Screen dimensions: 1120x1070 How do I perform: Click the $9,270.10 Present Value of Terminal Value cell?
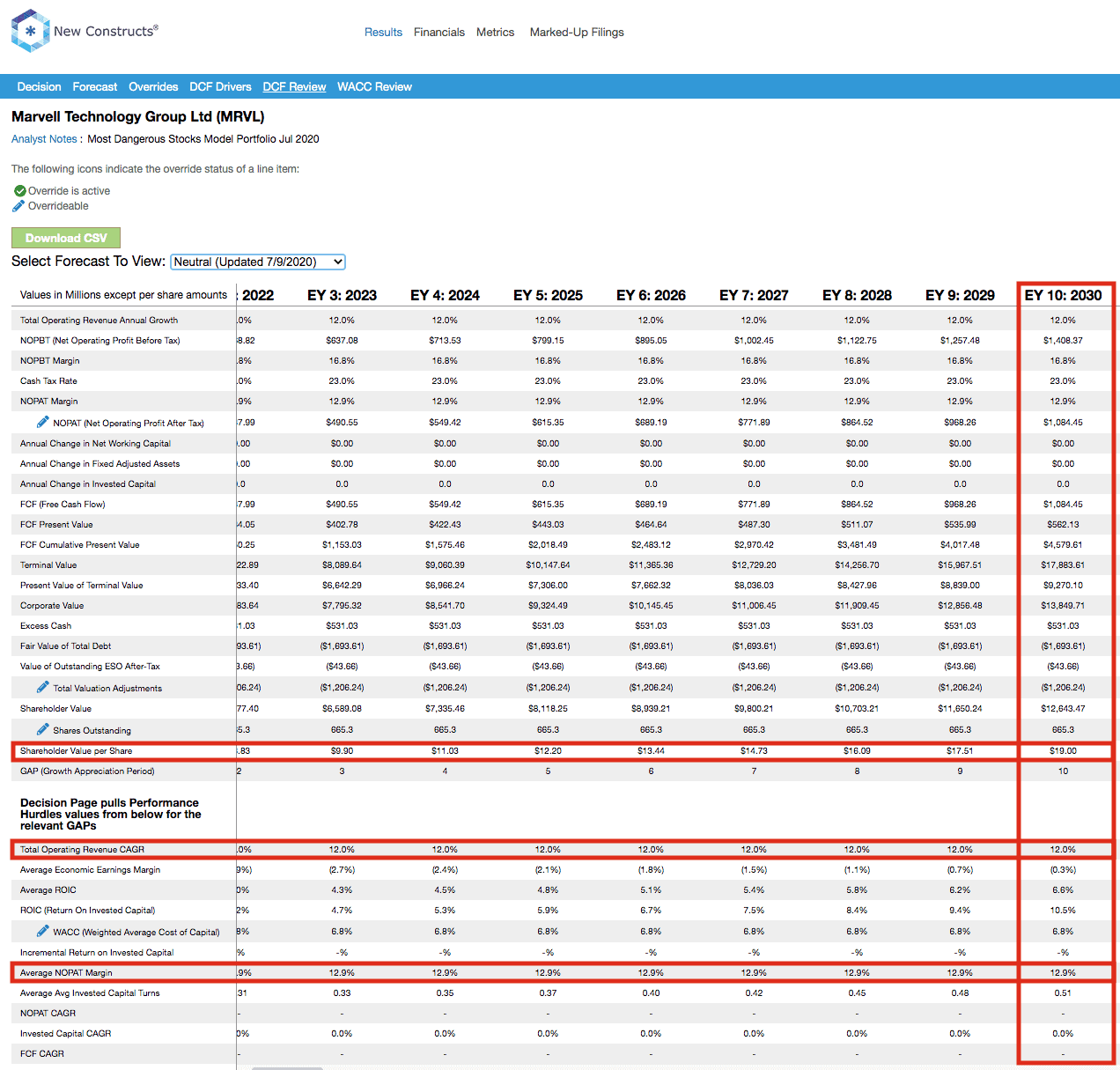point(1063,586)
